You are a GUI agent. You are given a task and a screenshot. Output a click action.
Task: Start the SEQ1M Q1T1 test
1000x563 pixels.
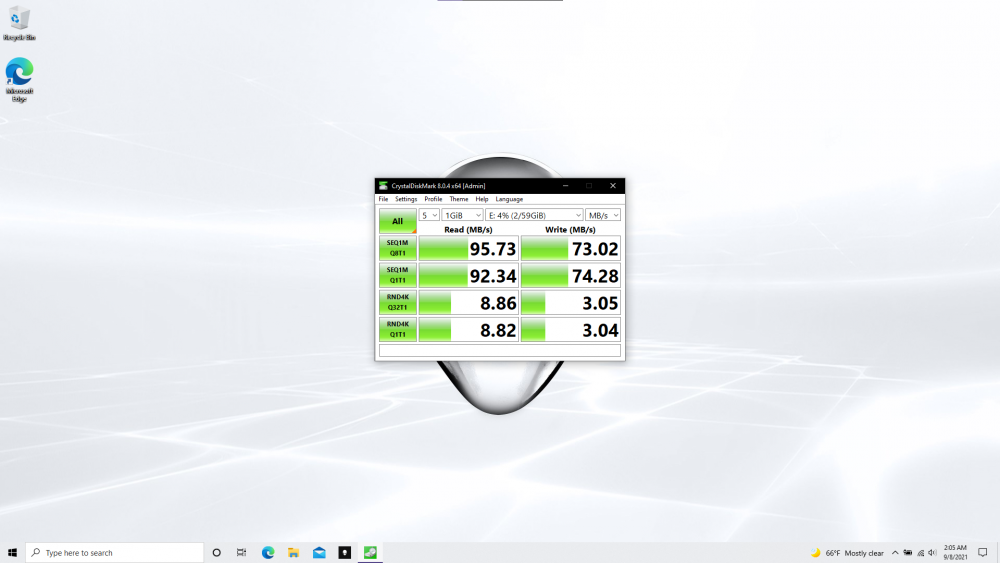(x=397, y=275)
